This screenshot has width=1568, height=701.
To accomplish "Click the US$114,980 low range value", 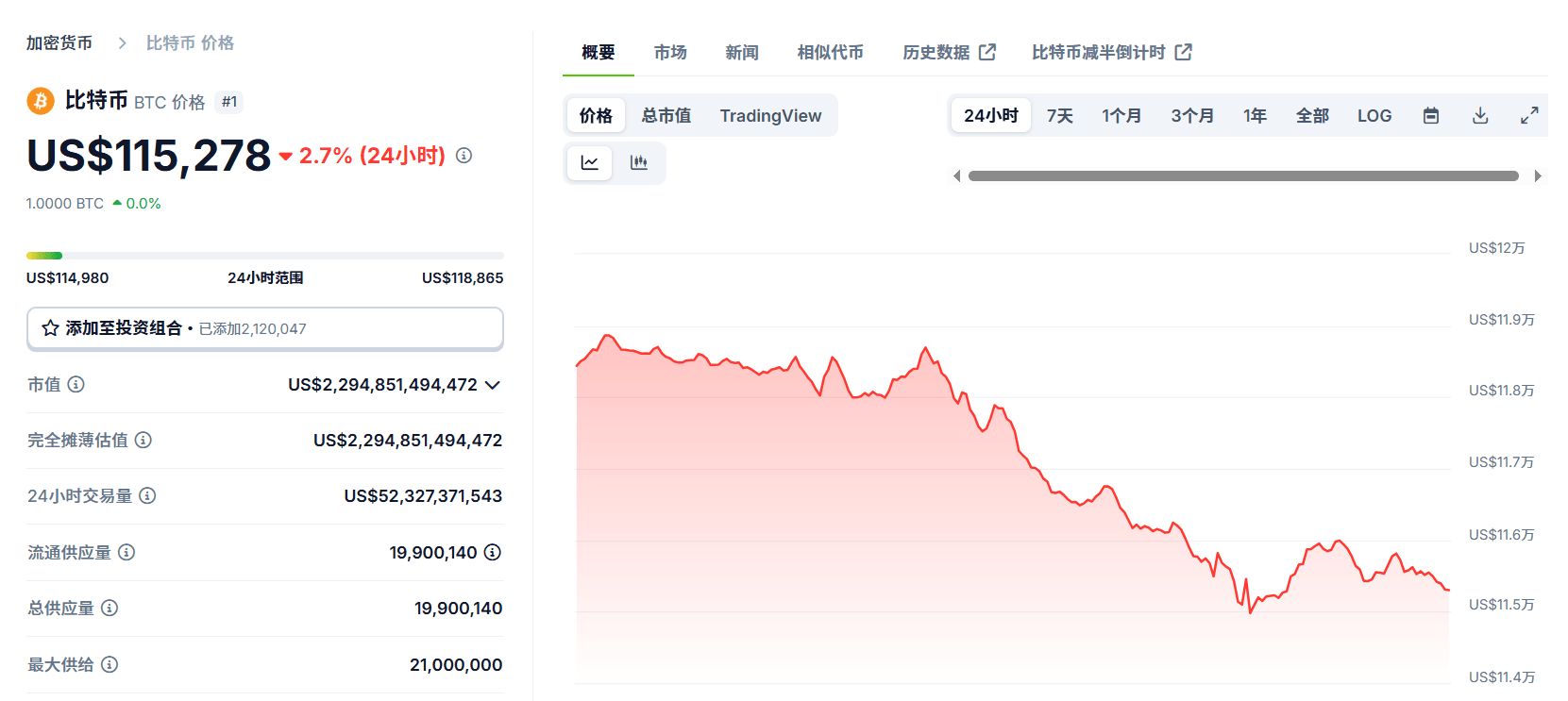I will [67, 277].
